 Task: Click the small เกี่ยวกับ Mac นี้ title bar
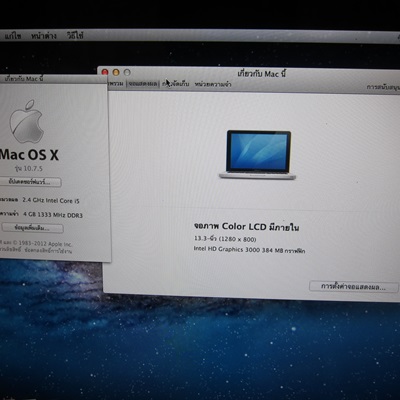coord(53,79)
